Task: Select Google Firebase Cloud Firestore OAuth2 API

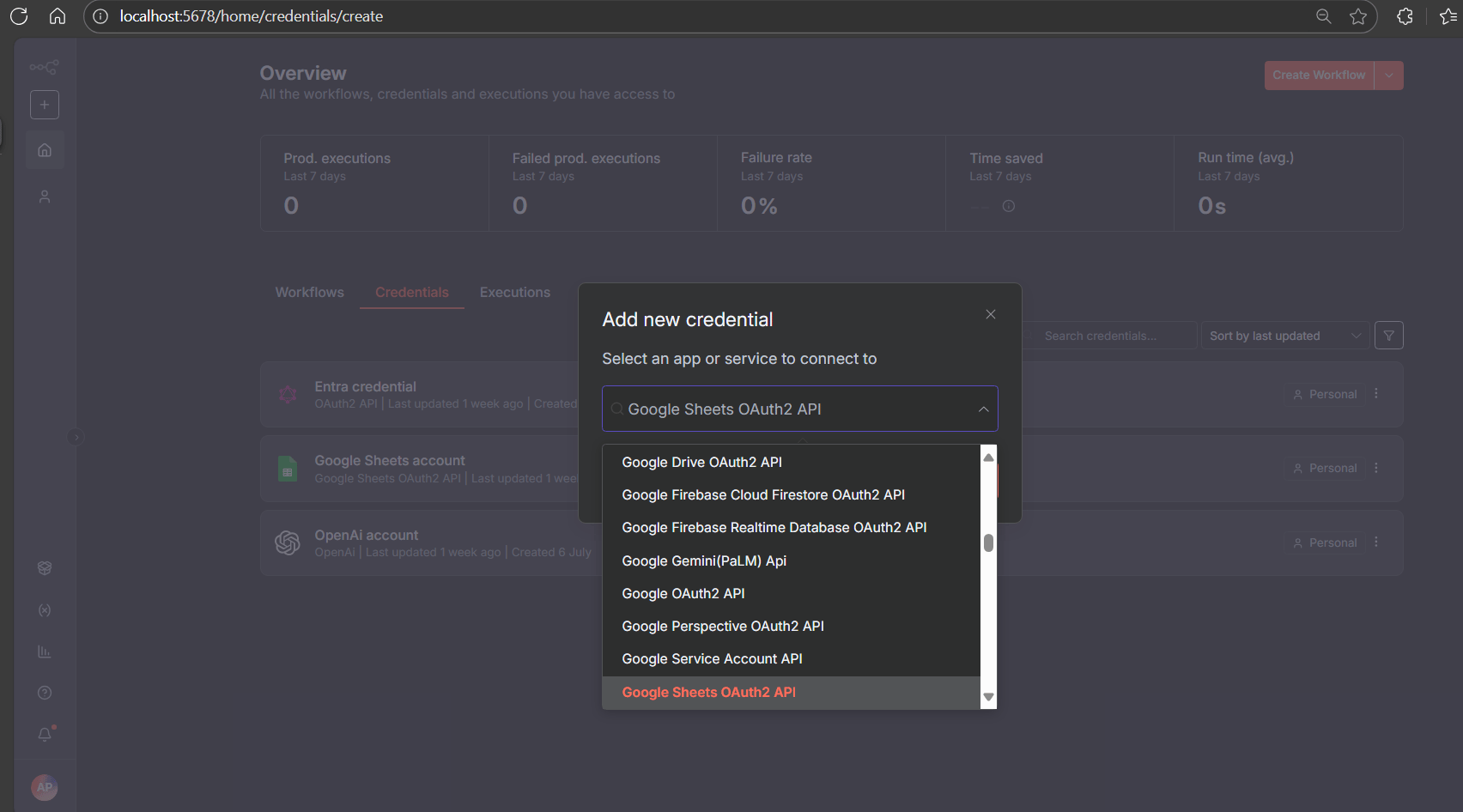Action: click(791, 495)
